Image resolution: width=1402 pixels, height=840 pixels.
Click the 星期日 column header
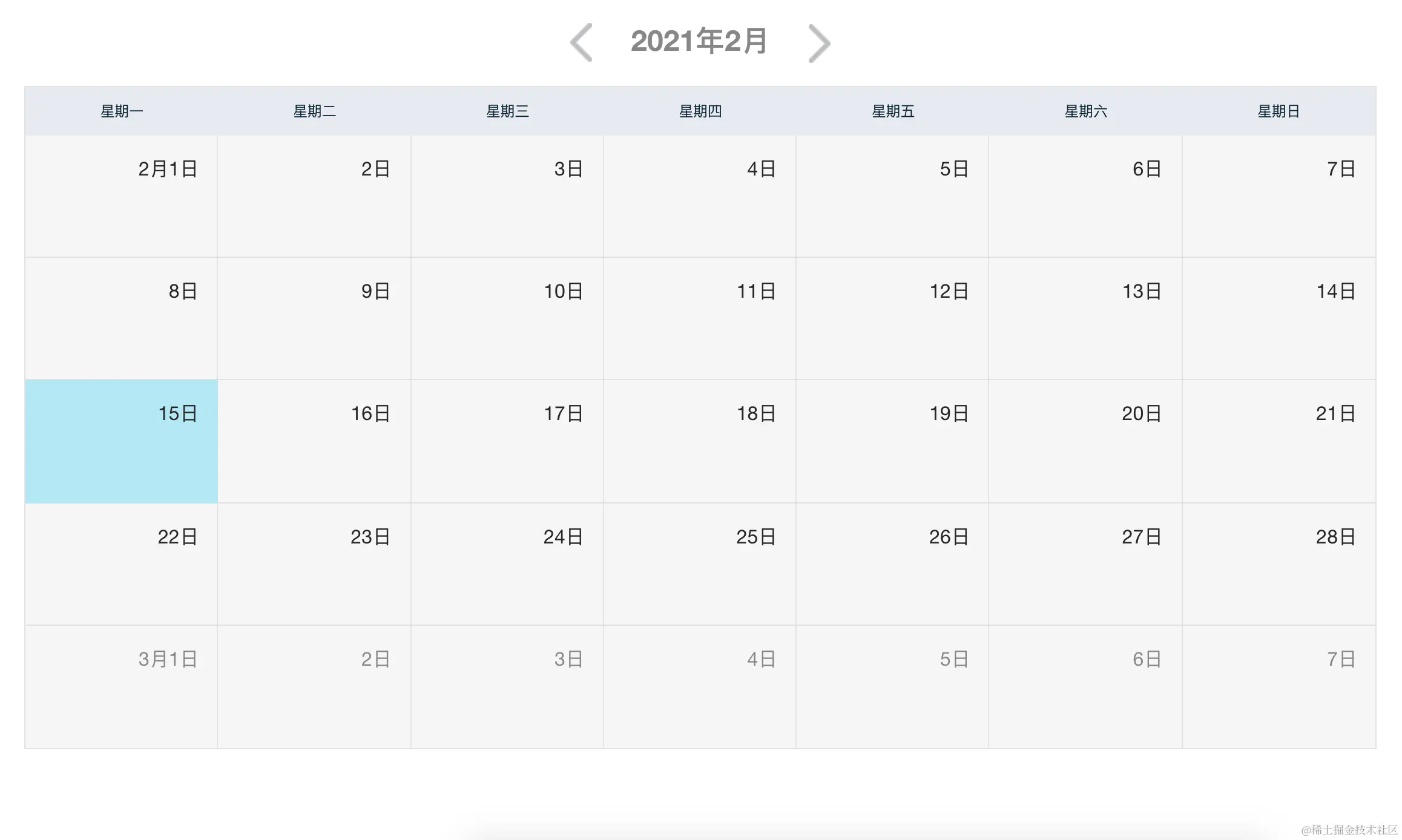click(1279, 111)
